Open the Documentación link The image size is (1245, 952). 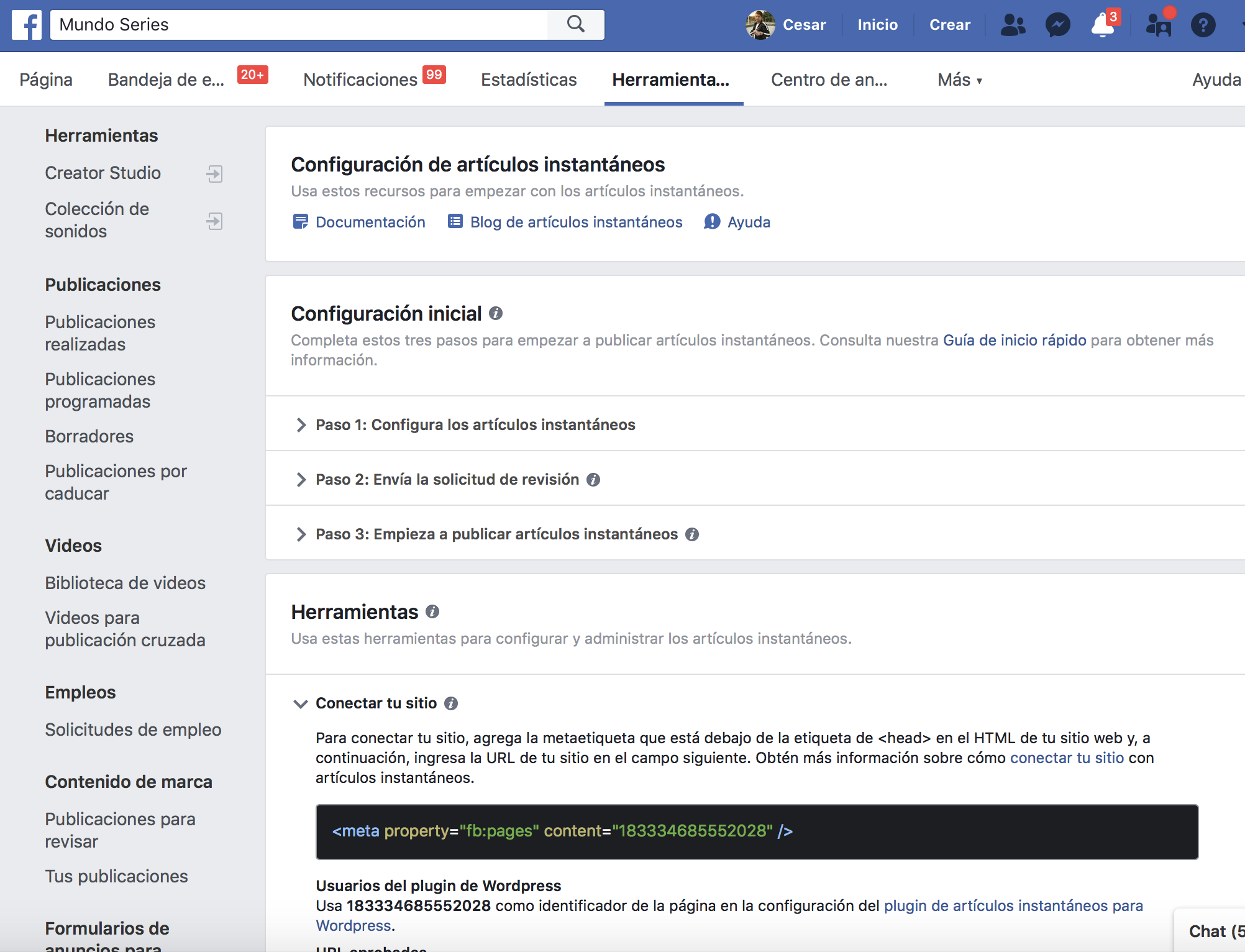pyautogui.click(x=370, y=222)
